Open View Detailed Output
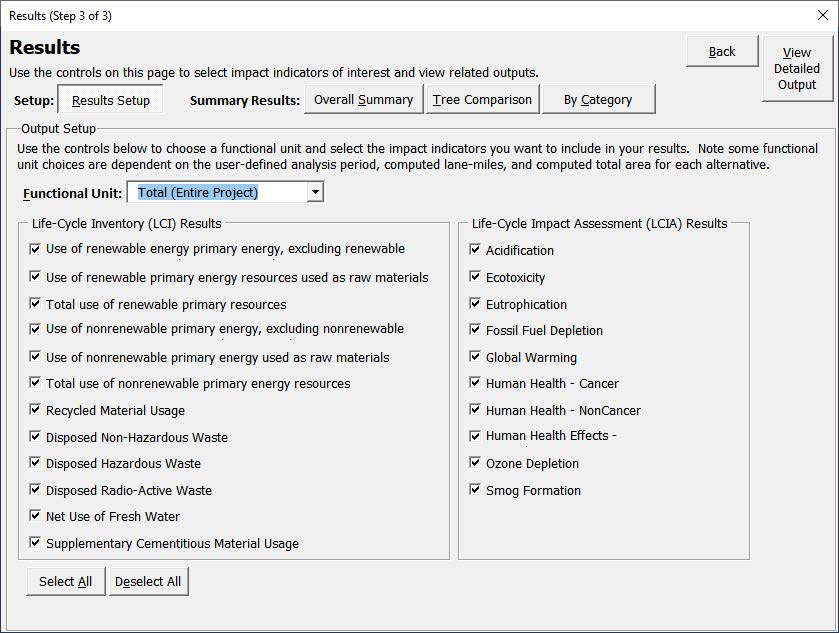Viewport: 839px width, 633px height. (x=797, y=68)
